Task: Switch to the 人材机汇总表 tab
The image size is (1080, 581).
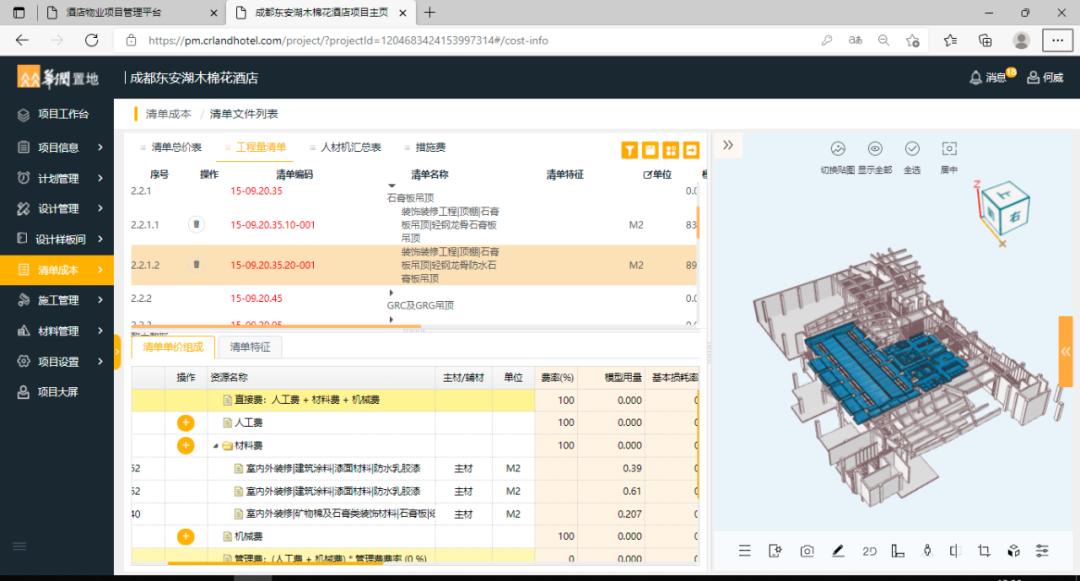Action: click(x=348, y=146)
